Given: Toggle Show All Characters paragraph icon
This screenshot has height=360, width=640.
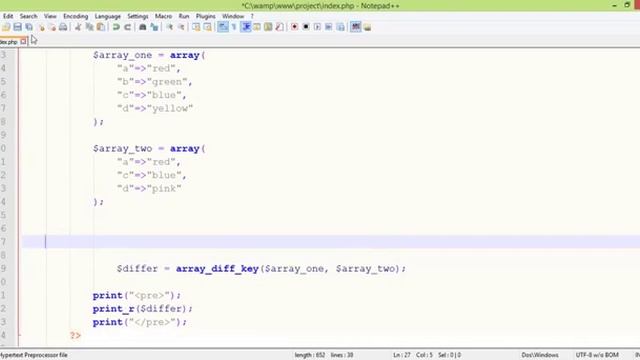Looking at the screenshot, I should [234, 27].
